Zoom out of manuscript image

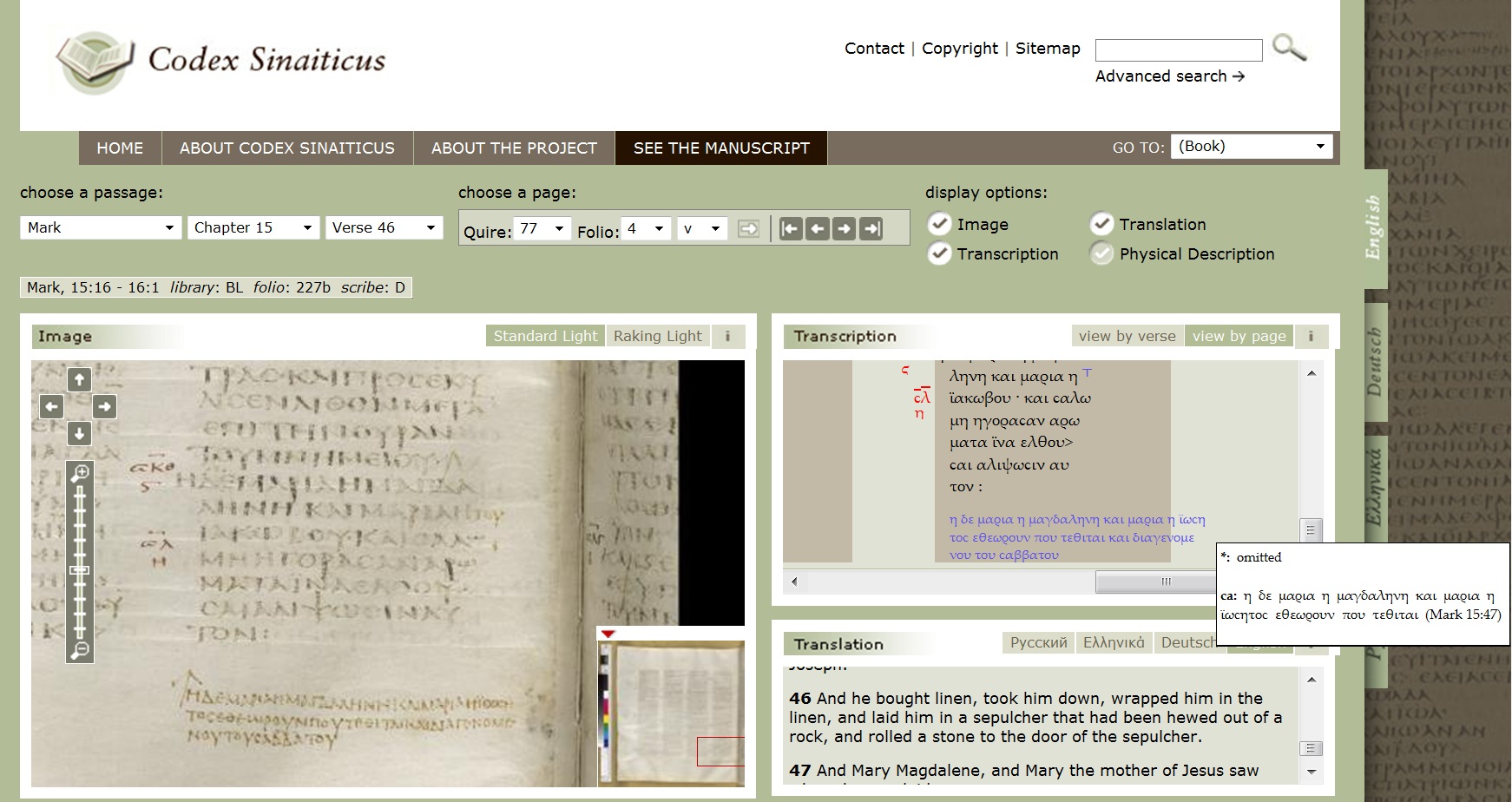click(80, 650)
